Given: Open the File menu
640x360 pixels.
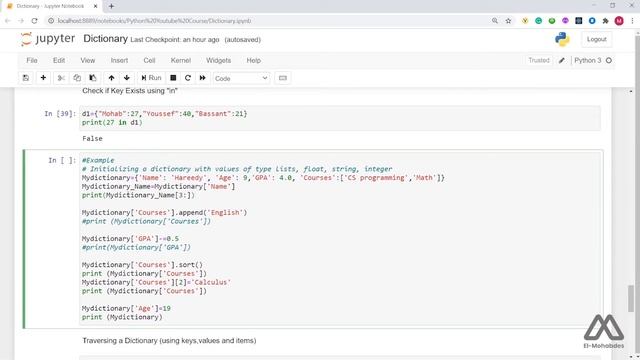Looking at the screenshot, I should (x=32, y=60).
